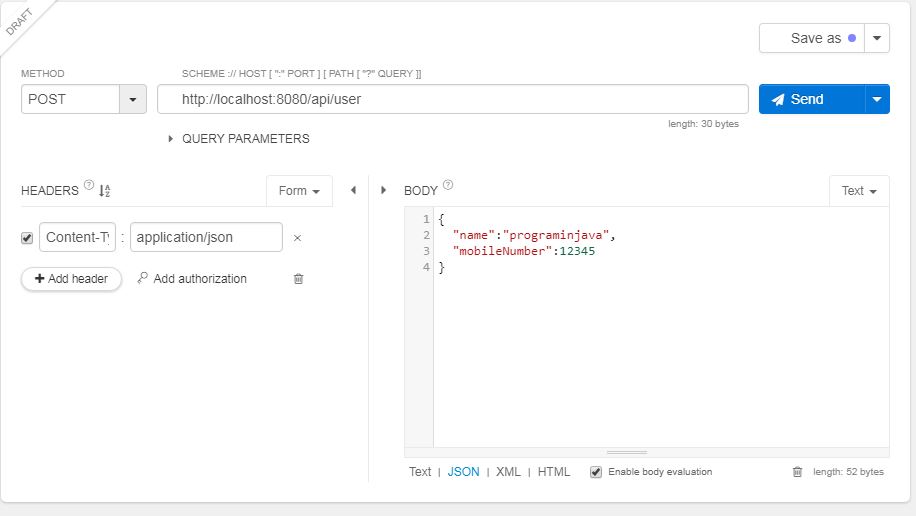Send the POST request

point(810,99)
